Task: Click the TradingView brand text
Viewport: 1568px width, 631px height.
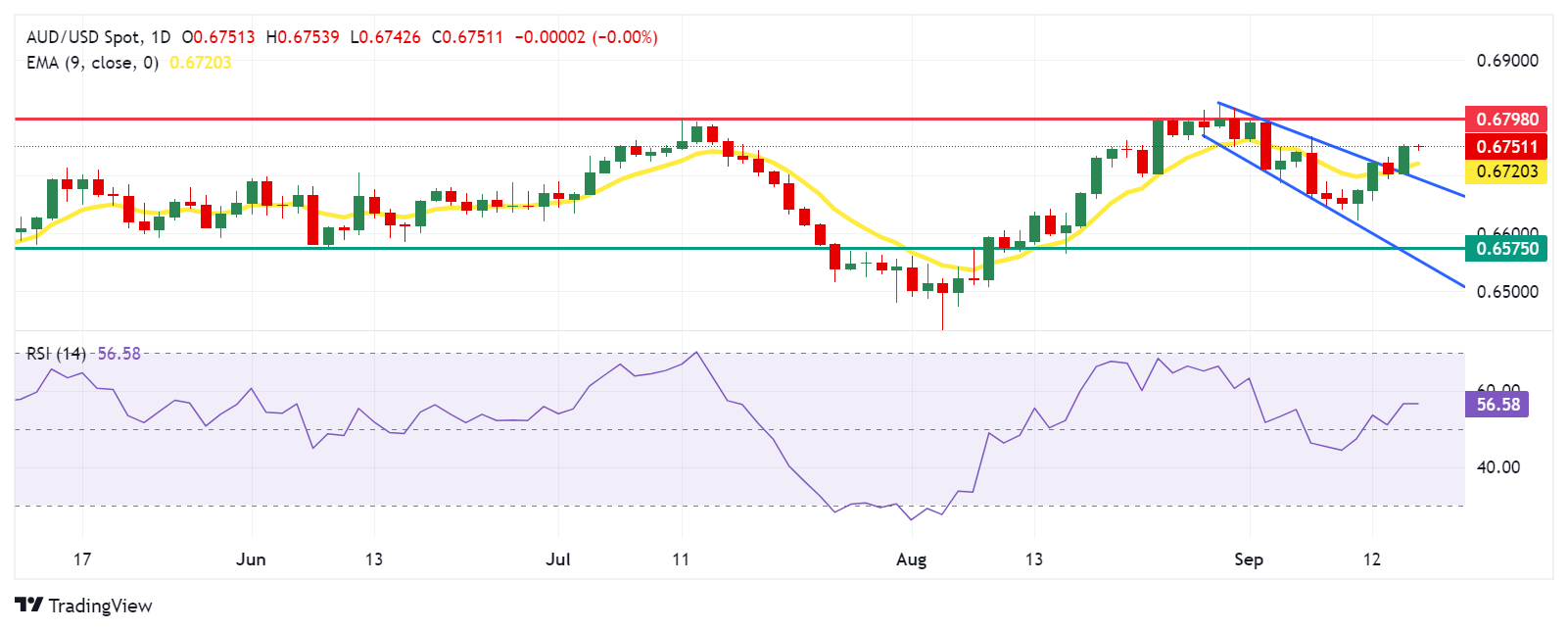Action: pyautogui.click(x=100, y=606)
